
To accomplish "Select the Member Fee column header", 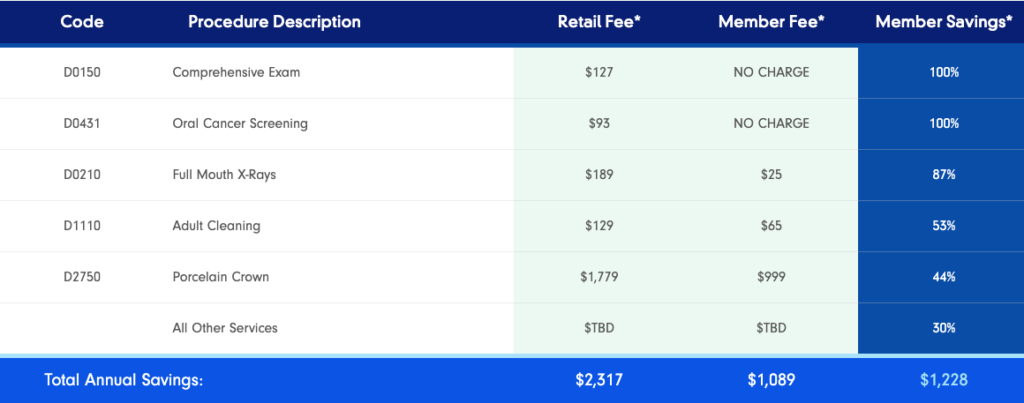I will 771,22.
